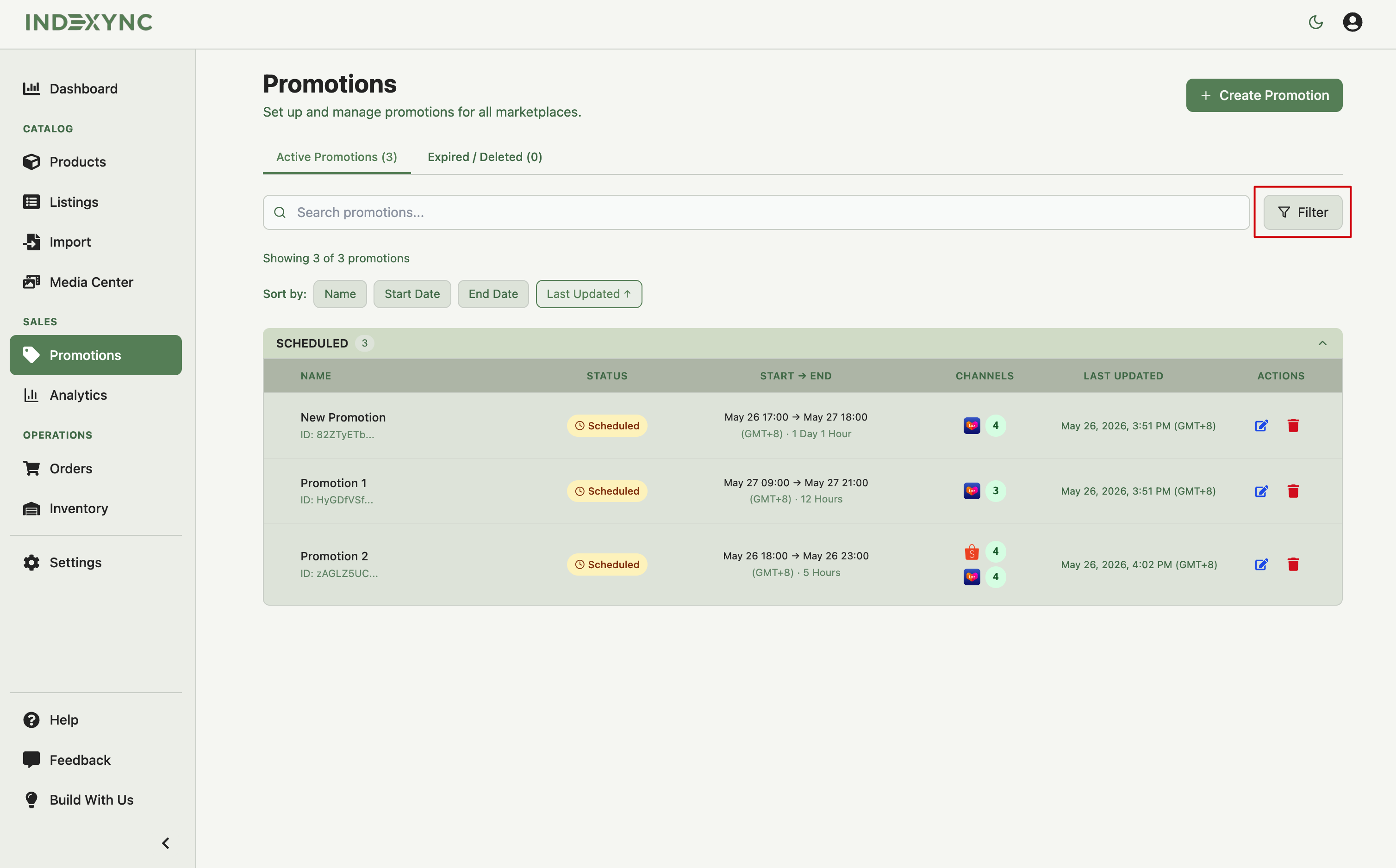The width and height of the screenshot is (1396, 868).
Task: Delete the New Promotion row
Action: click(x=1293, y=425)
